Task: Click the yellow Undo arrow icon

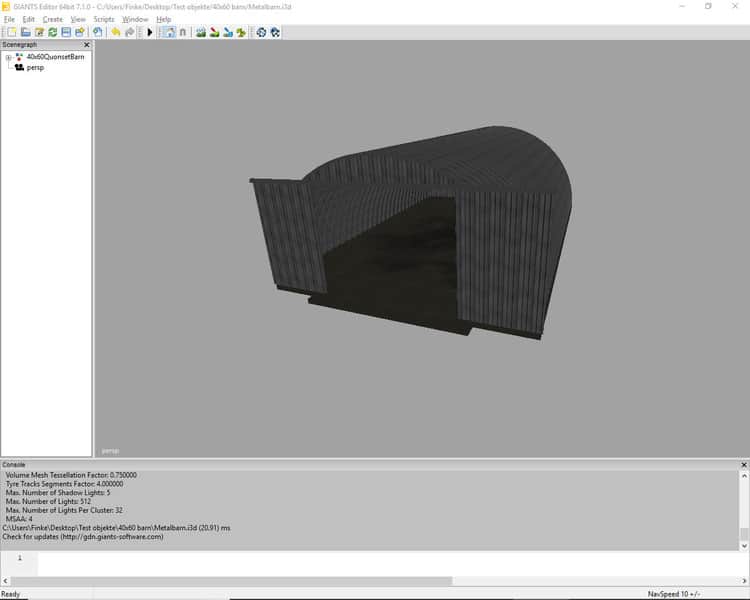Action: 116,32
